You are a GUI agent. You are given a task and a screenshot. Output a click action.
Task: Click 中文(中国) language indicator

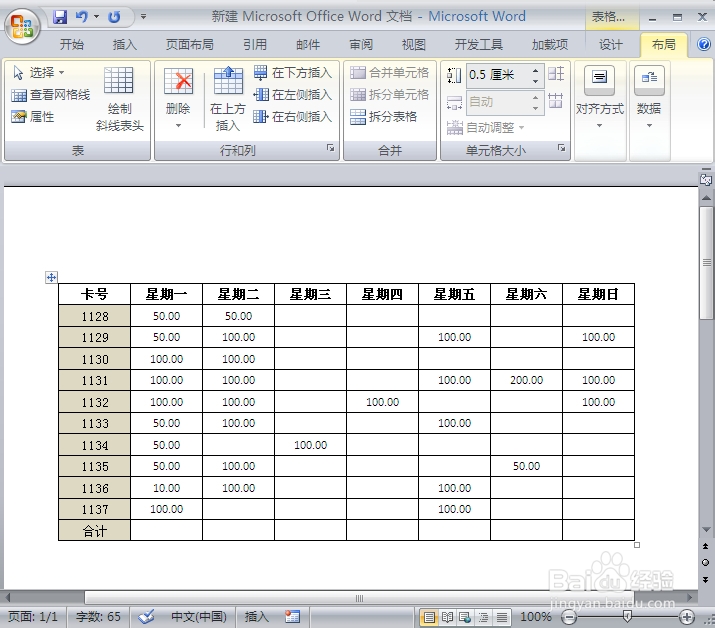pos(198,617)
